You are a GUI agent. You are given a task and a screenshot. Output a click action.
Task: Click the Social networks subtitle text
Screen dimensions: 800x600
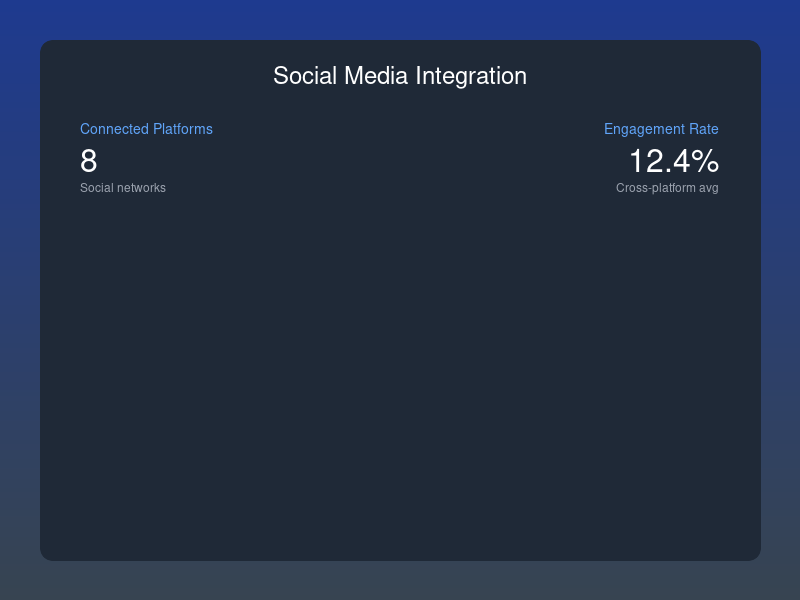(x=123, y=188)
